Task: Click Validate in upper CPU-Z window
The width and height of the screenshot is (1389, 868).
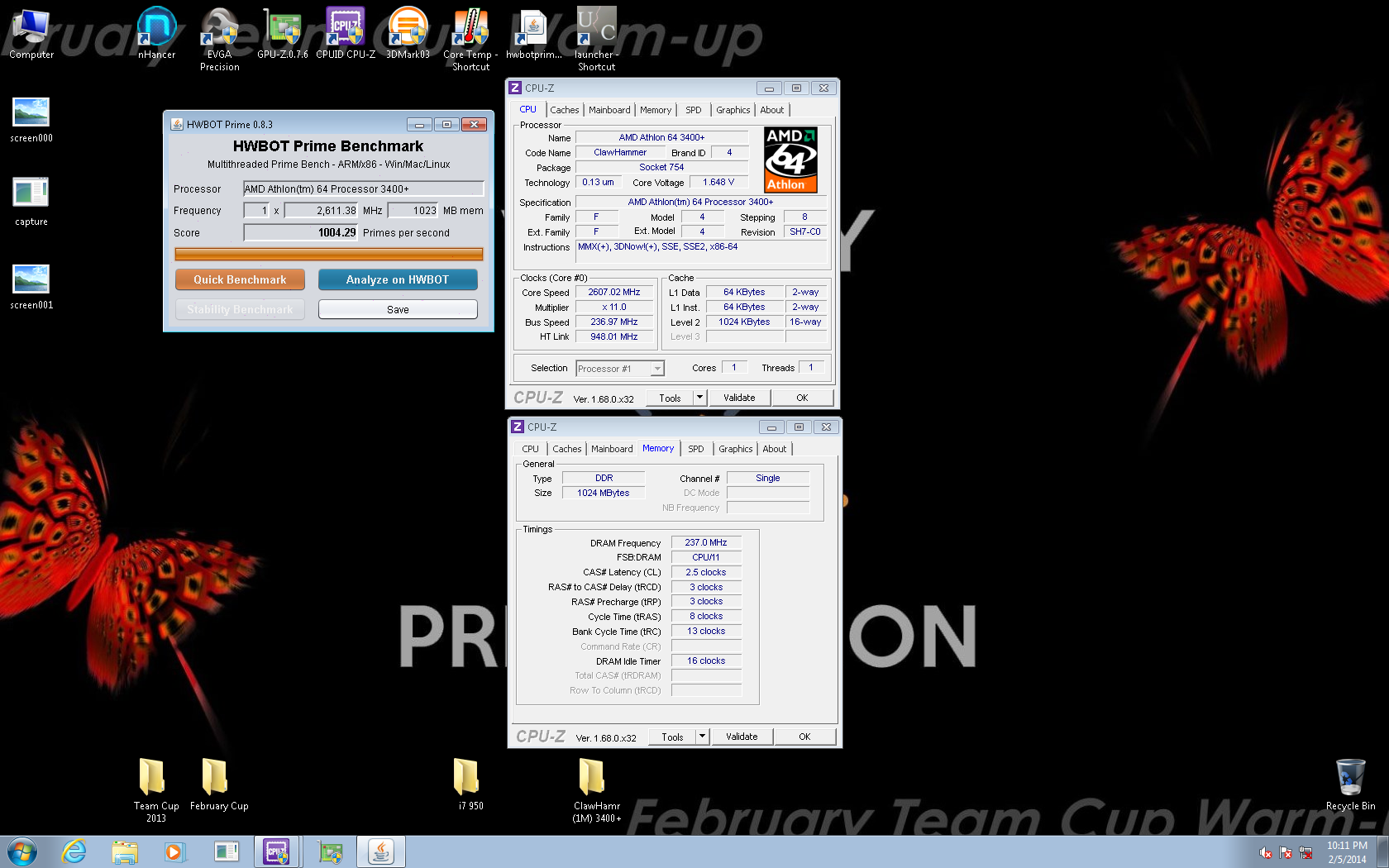Action: pos(739,398)
